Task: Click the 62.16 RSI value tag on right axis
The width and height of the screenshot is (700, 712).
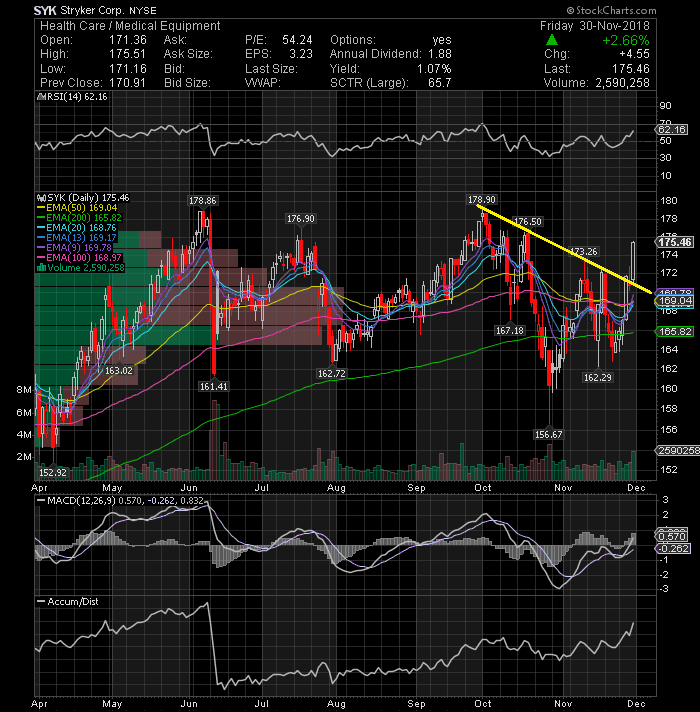Action: click(x=672, y=129)
